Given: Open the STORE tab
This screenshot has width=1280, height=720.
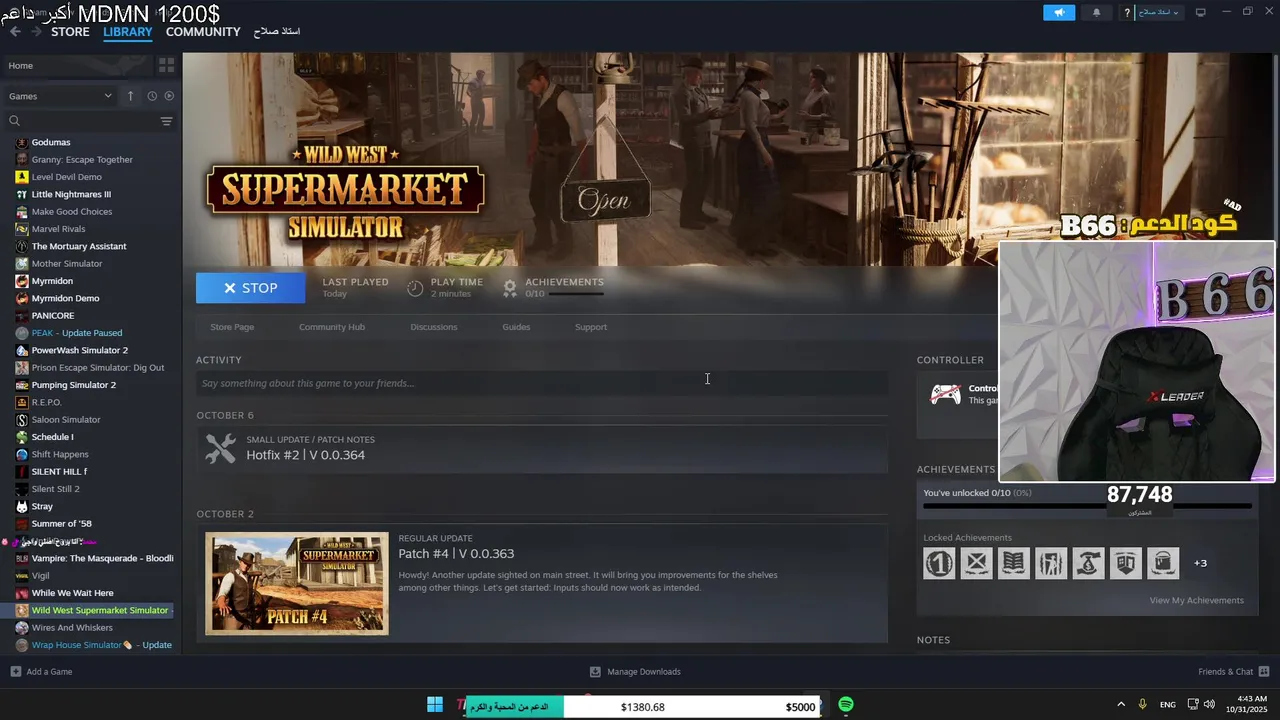Looking at the screenshot, I should pyautogui.click(x=70, y=32).
